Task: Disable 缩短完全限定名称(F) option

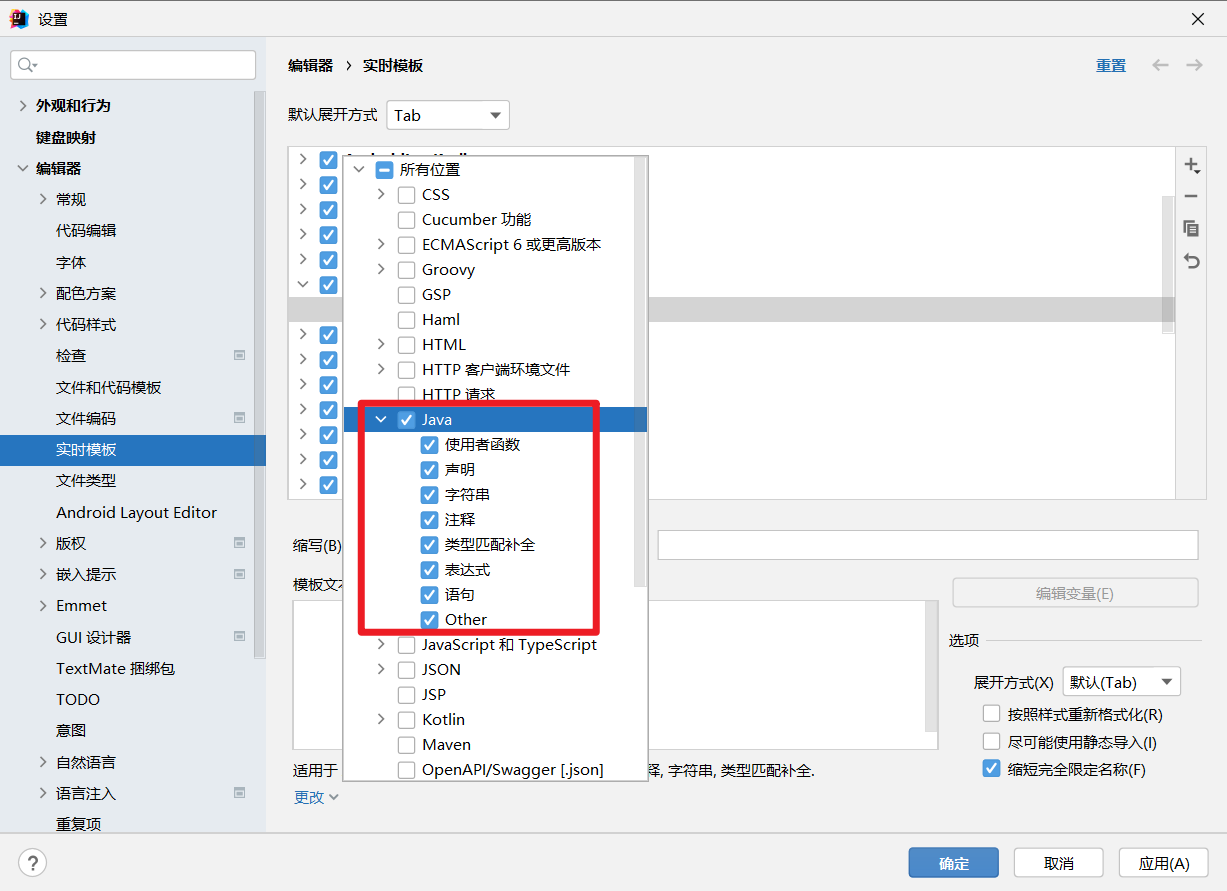Action: tap(991, 769)
